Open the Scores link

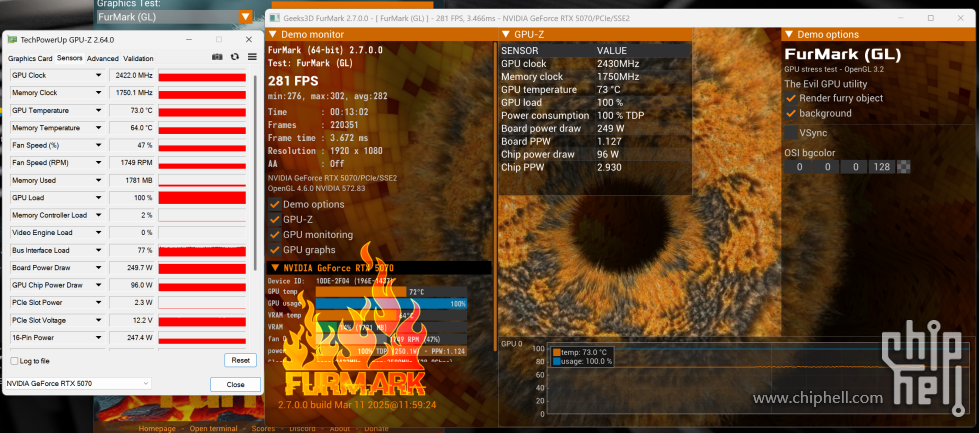click(263, 429)
